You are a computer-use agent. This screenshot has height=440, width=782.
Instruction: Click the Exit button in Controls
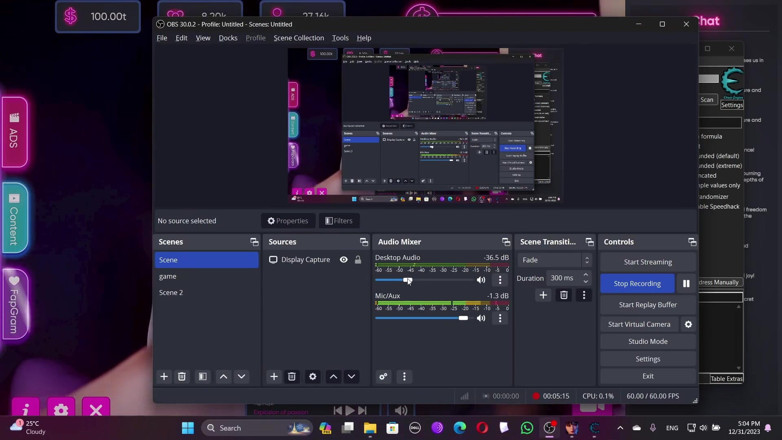[648, 376]
